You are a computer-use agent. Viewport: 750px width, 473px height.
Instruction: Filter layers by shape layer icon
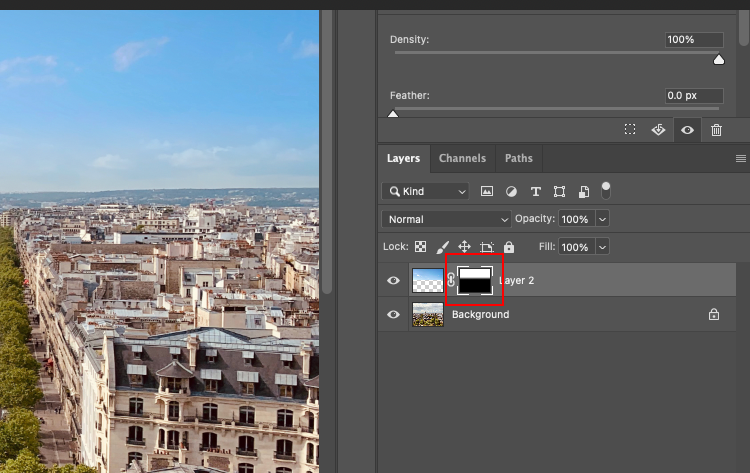(559, 191)
